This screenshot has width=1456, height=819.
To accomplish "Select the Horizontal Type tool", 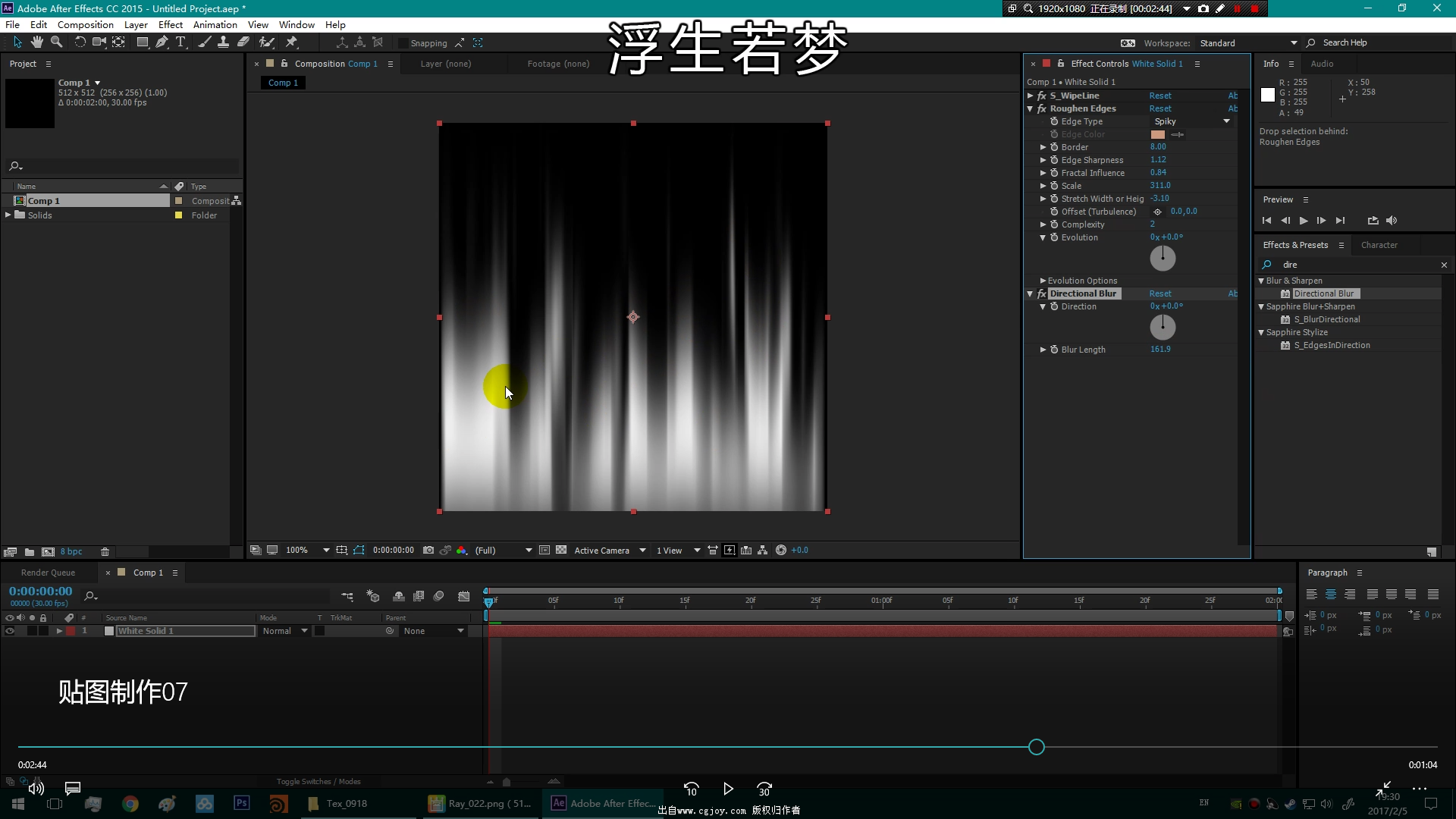I will pyautogui.click(x=180, y=42).
